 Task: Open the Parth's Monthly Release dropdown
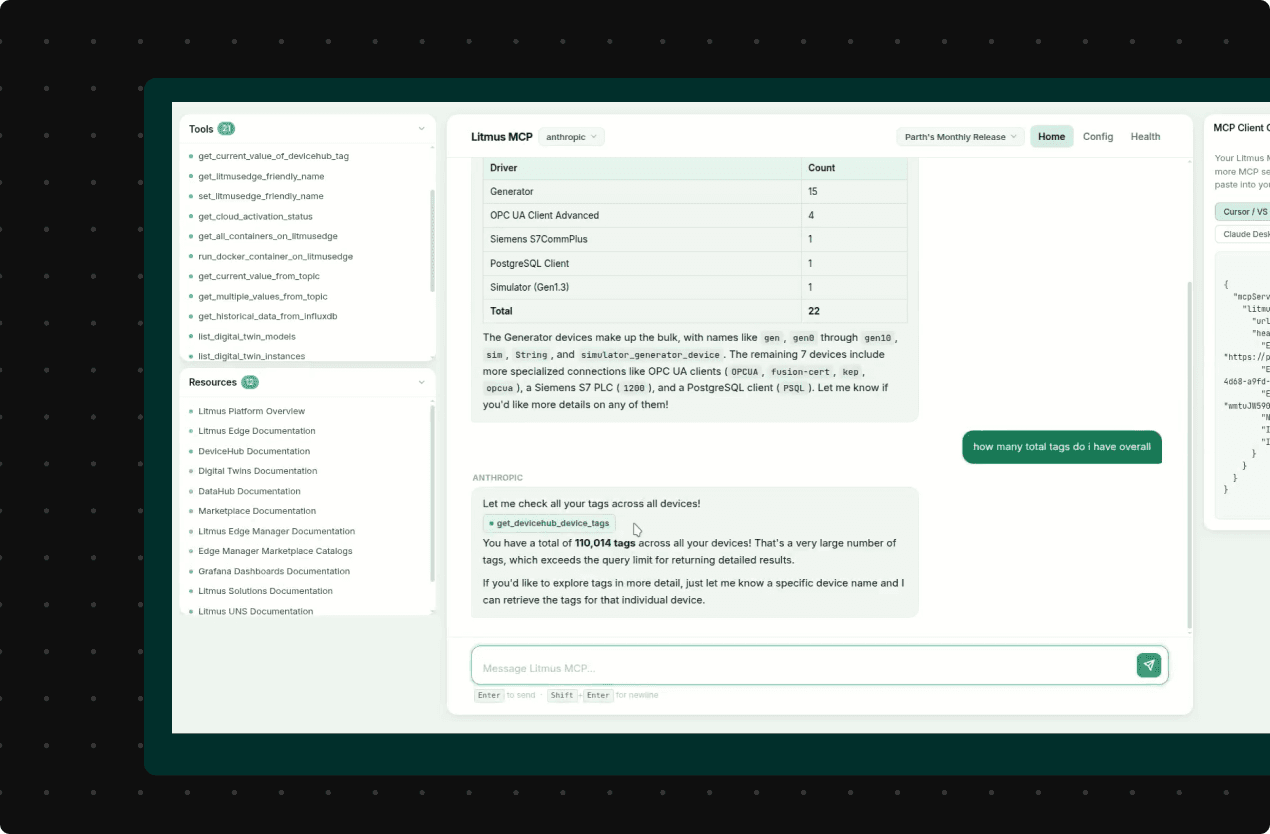[x=959, y=136]
